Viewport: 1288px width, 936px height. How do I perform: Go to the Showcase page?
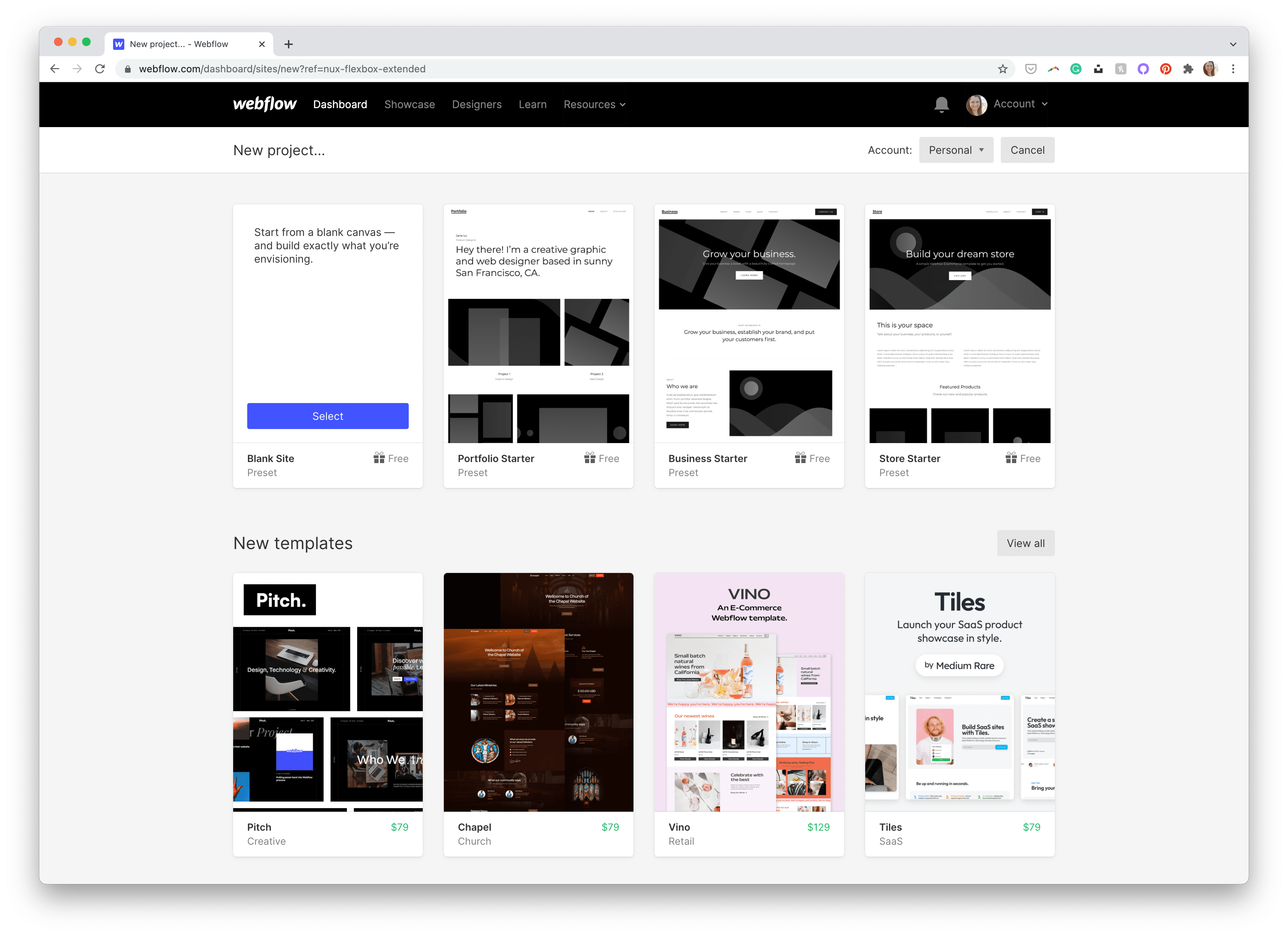click(x=409, y=105)
